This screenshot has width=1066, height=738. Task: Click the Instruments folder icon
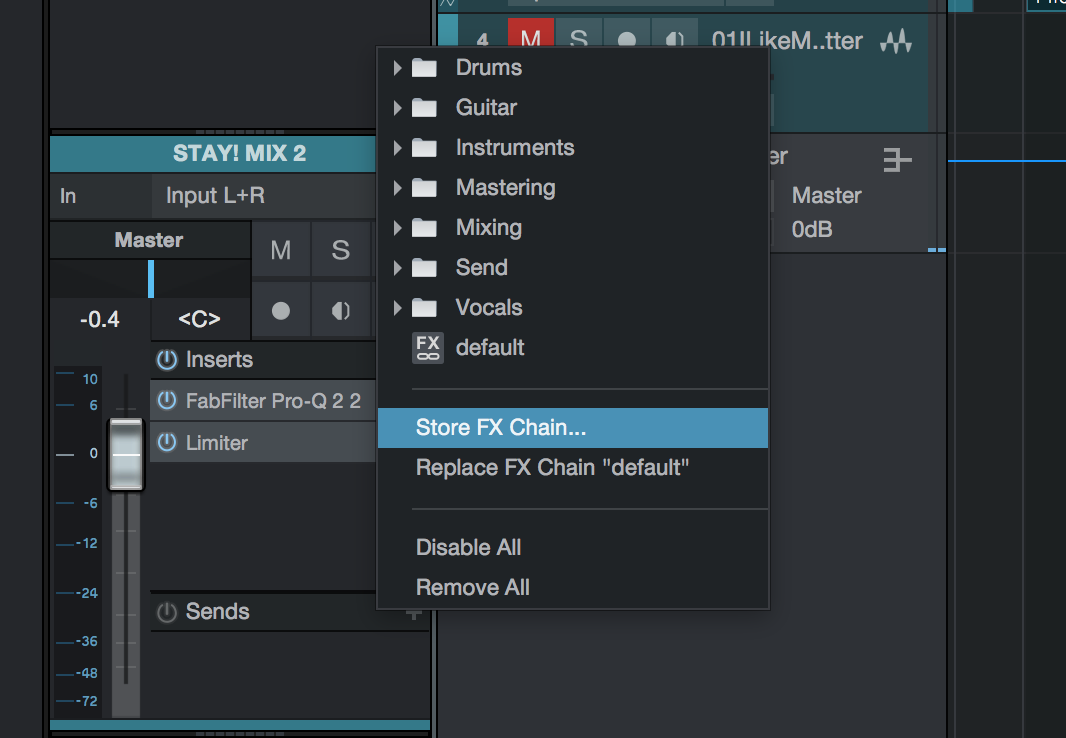[425, 148]
